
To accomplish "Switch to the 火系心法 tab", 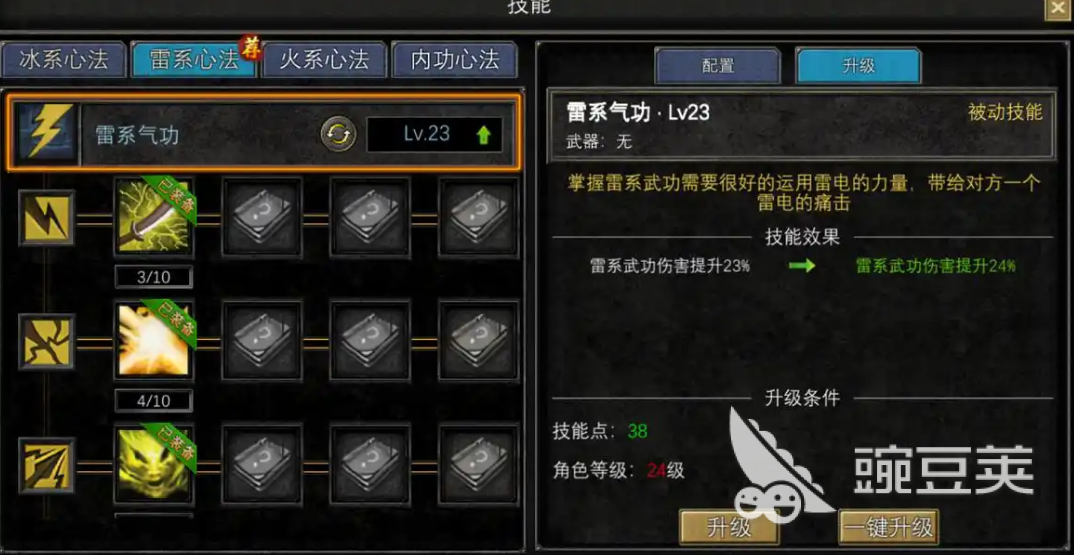I will pos(324,60).
